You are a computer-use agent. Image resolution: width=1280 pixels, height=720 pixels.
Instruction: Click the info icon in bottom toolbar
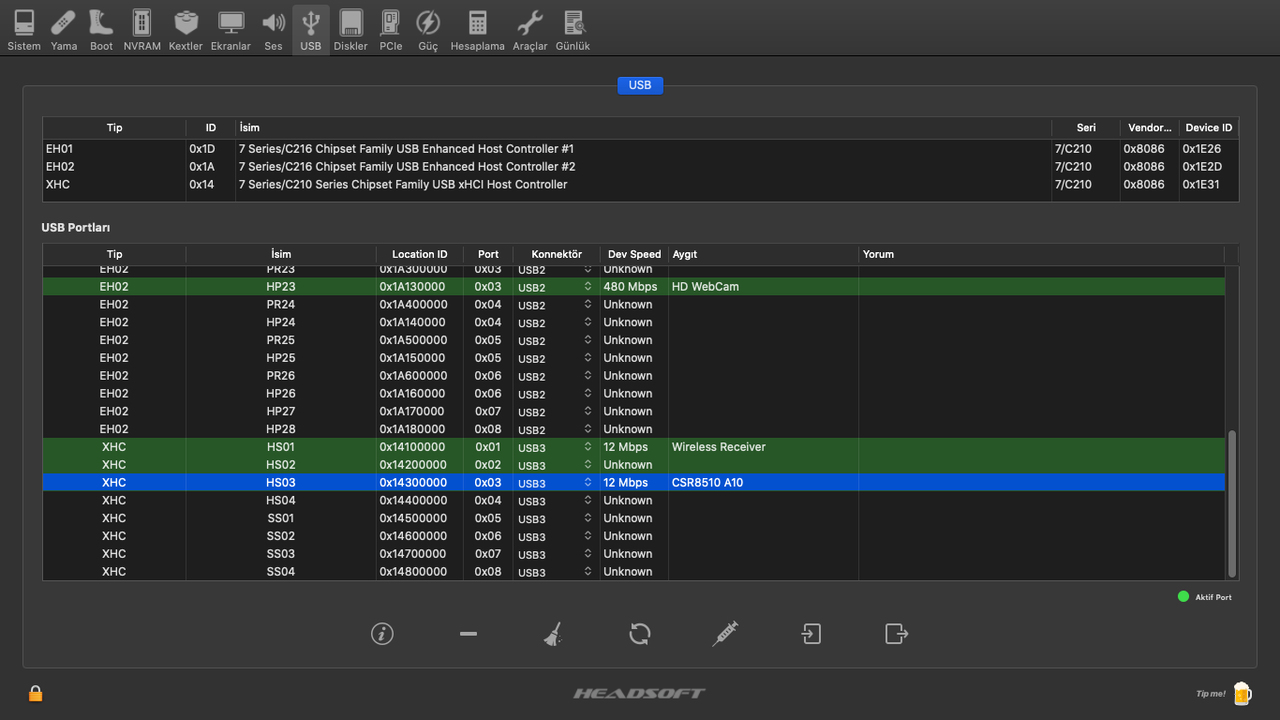click(x=382, y=634)
